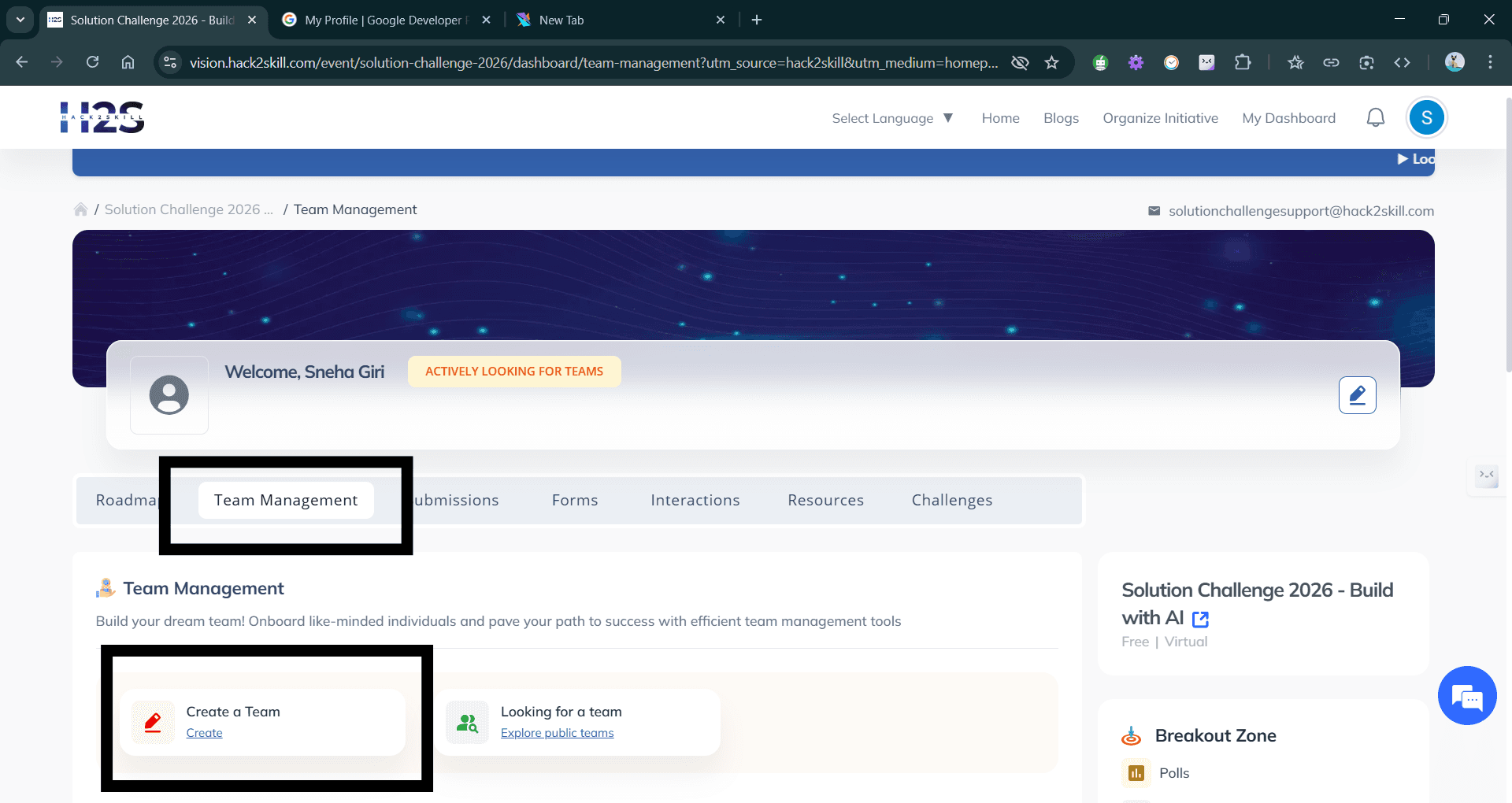
Task: Open the Polls icon in Breakout Zone
Action: pyautogui.click(x=1136, y=773)
